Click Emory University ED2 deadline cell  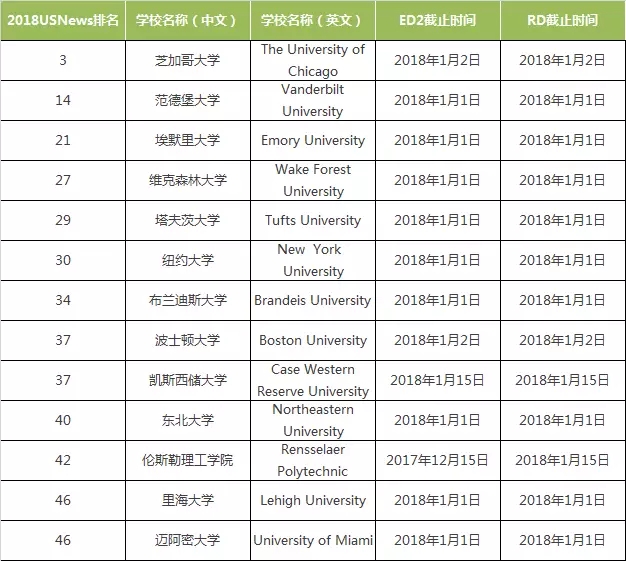pyautogui.click(x=438, y=140)
